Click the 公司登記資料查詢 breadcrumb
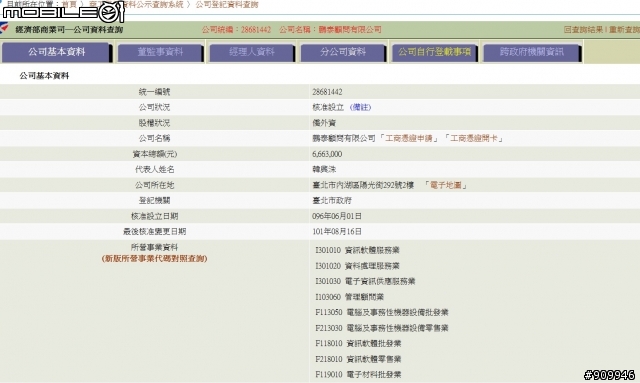The width and height of the screenshot is (640, 383). tap(227, 4)
